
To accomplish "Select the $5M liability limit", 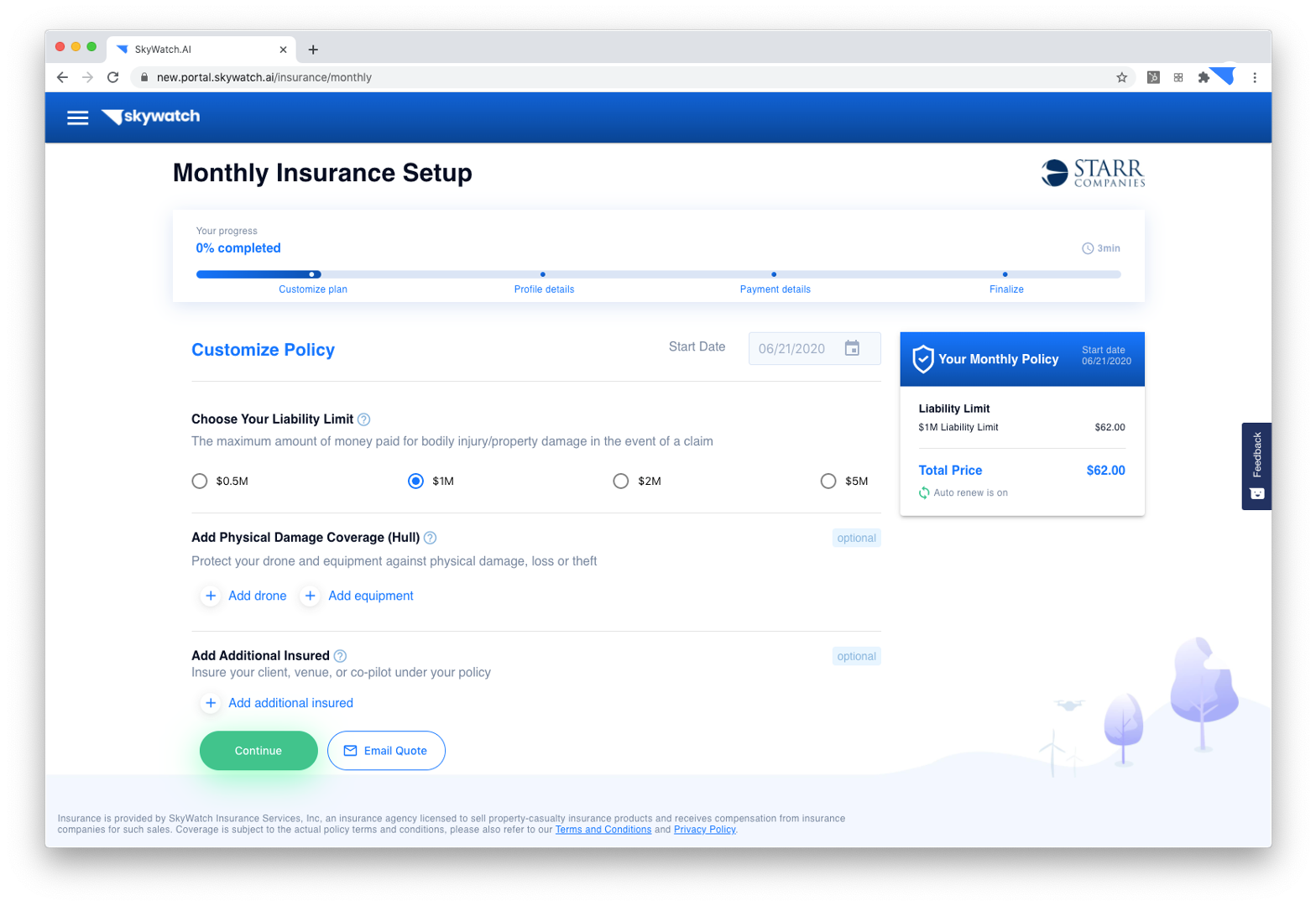I will tap(828, 481).
